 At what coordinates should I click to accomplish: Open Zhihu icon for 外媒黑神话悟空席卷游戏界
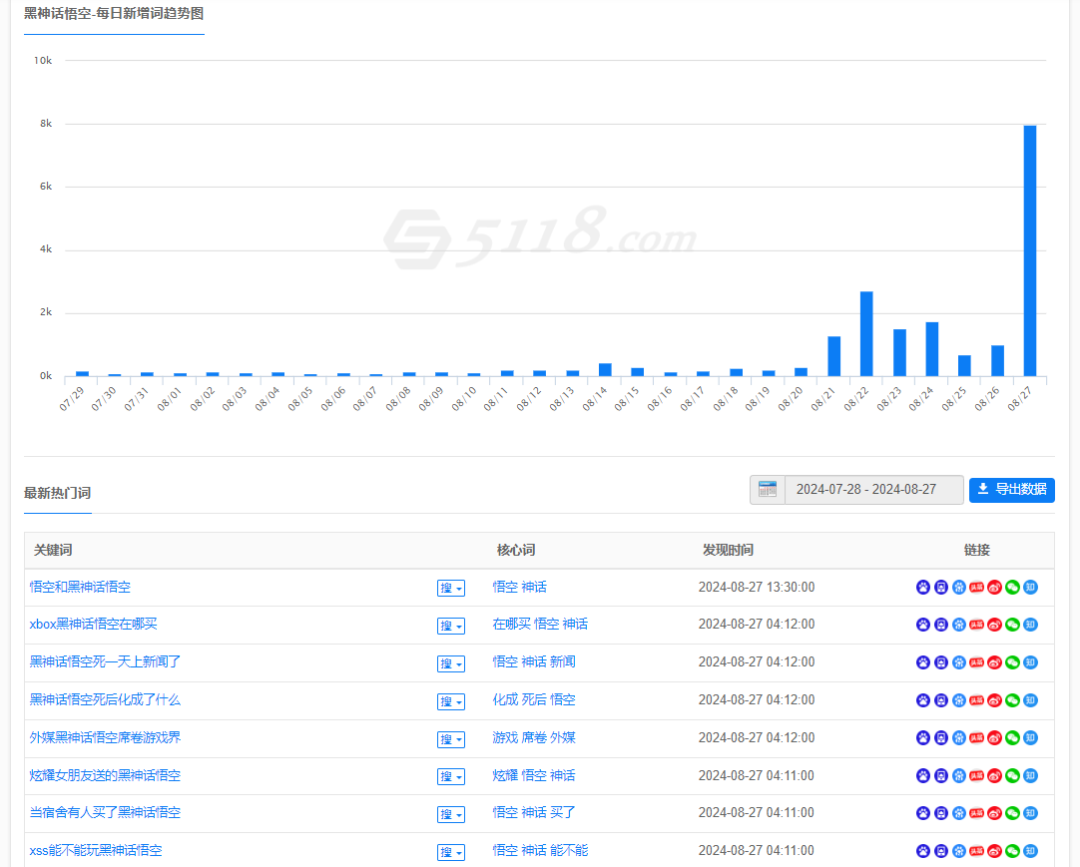tap(1030, 738)
